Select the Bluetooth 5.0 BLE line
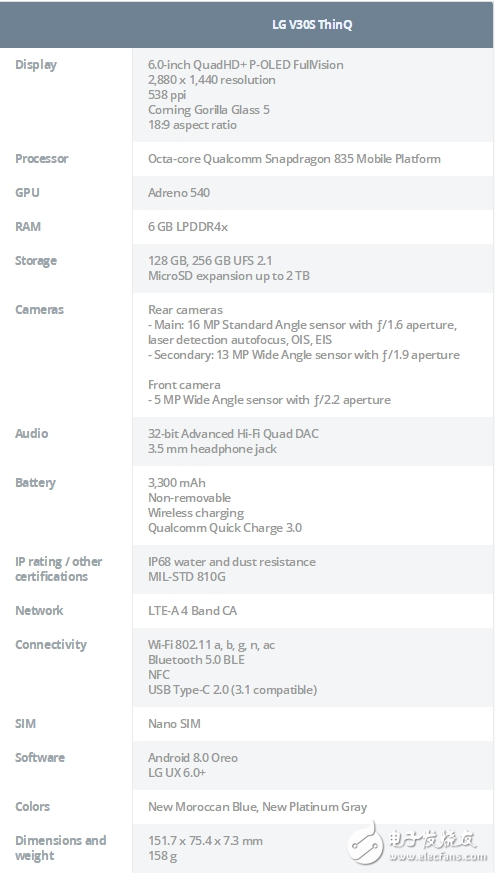This screenshot has width=495, height=873. click(197, 659)
